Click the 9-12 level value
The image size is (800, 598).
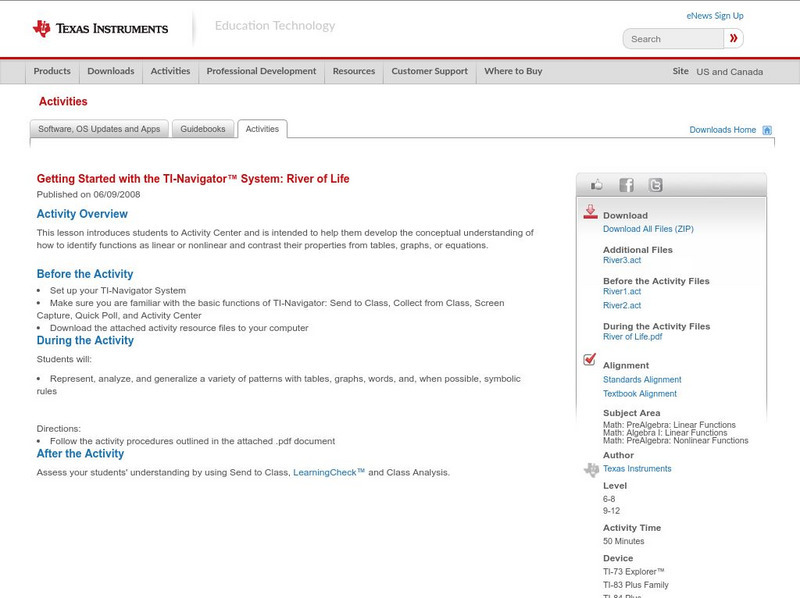(x=611, y=511)
